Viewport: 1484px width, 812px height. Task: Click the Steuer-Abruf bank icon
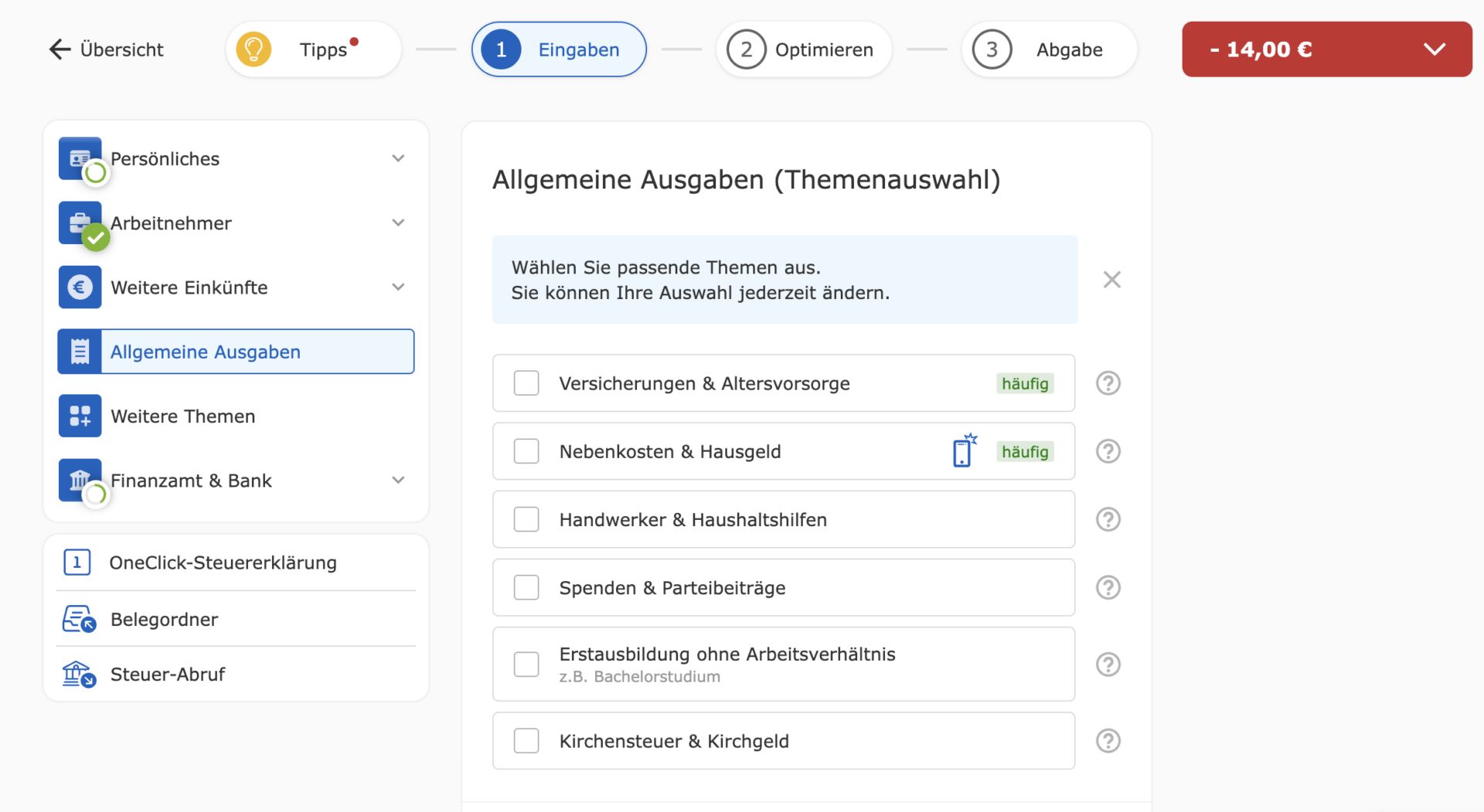coord(79,674)
